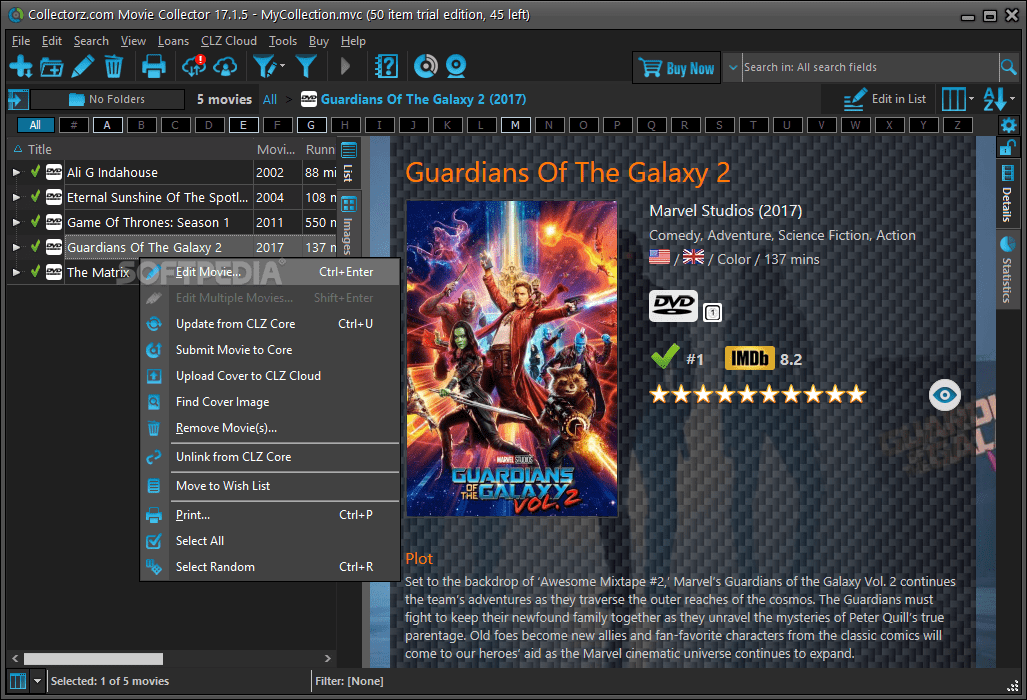Filter list by letter G
Image resolution: width=1027 pixels, height=700 pixels.
pos(311,125)
